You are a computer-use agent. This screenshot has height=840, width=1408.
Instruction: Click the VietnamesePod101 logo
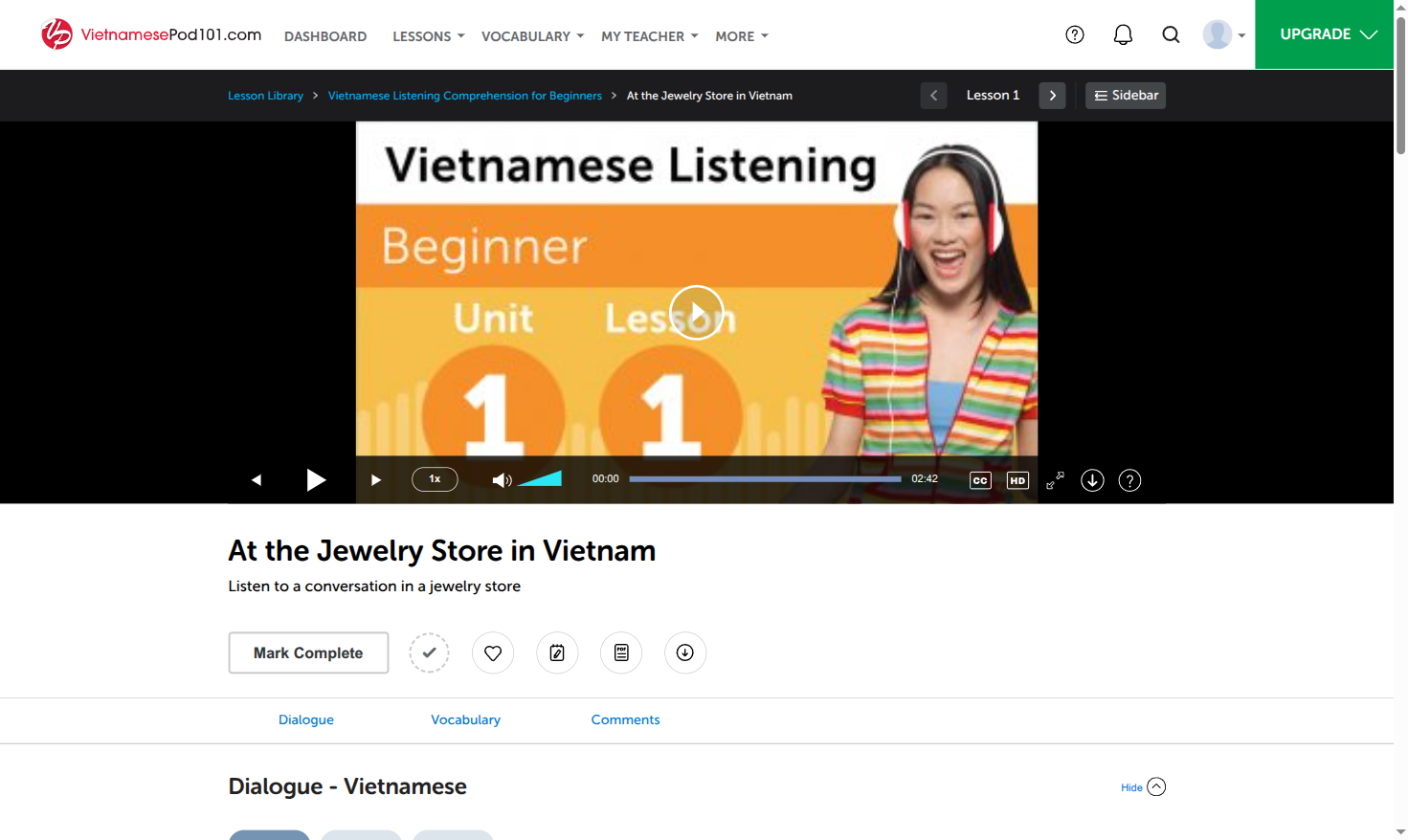click(x=151, y=34)
